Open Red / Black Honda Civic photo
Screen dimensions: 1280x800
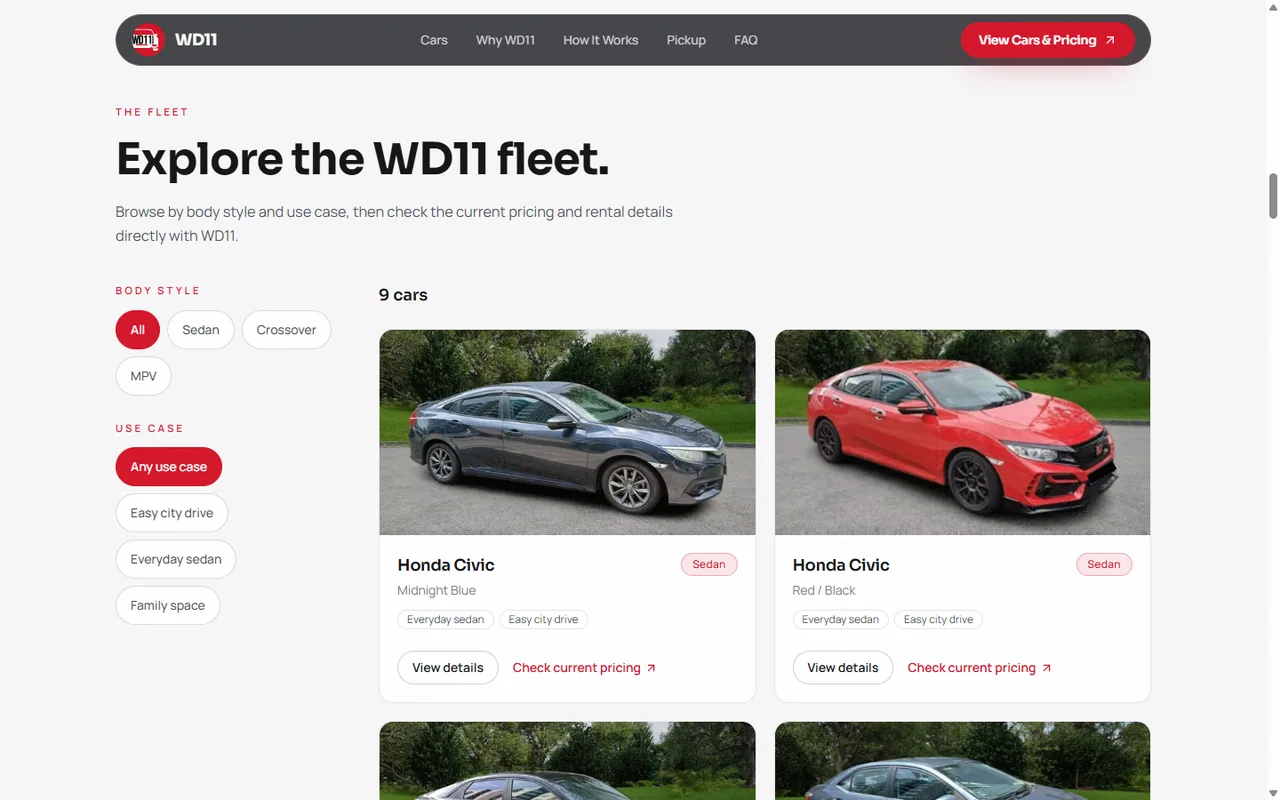tap(962, 432)
